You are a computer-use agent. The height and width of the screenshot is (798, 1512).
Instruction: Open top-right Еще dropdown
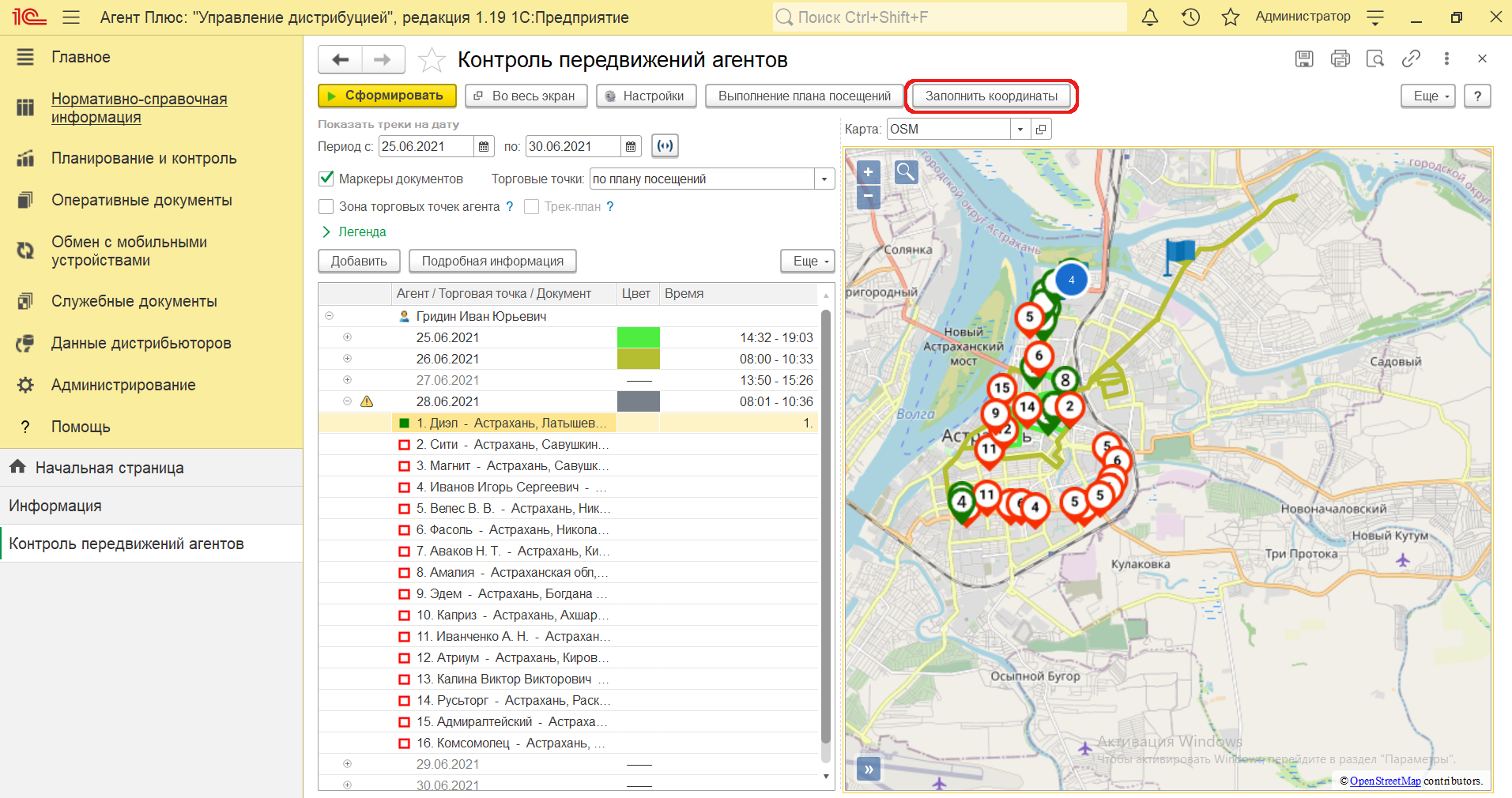[x=1428, y=96]
